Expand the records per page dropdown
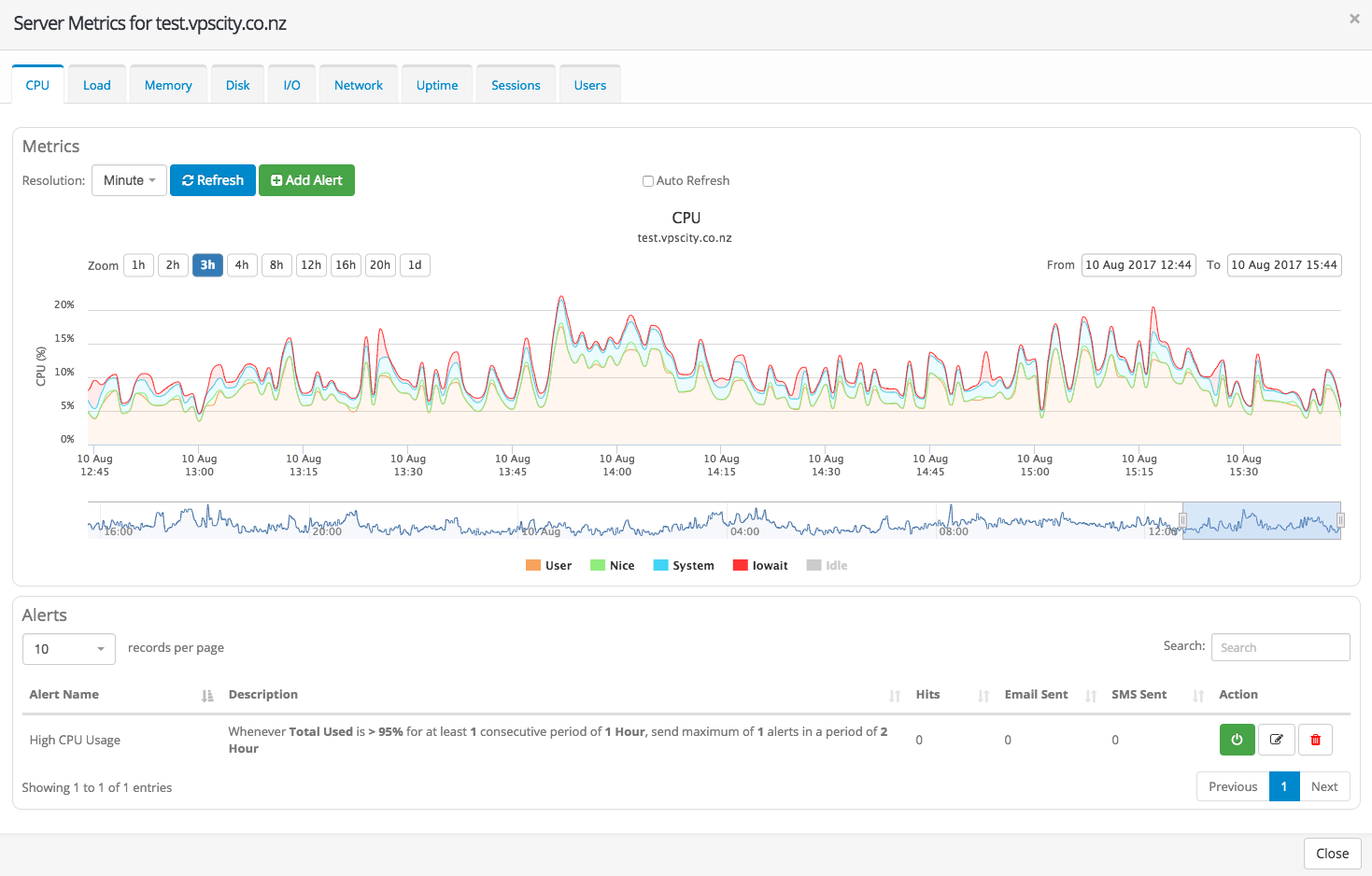Screen dimensions: 1372x876 (x=69, y=649)
